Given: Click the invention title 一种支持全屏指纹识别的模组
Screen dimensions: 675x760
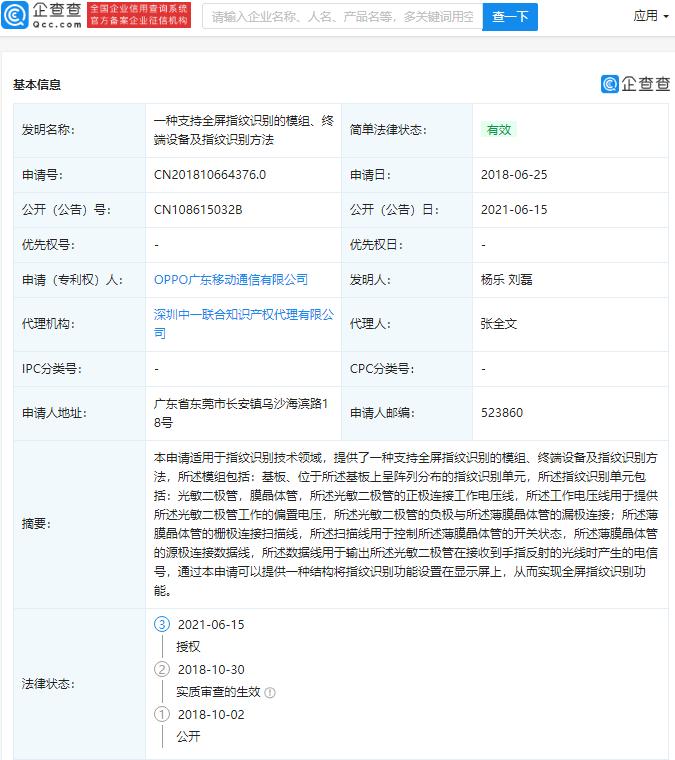Looking at the screenshot, I should [x=244, y=130].
